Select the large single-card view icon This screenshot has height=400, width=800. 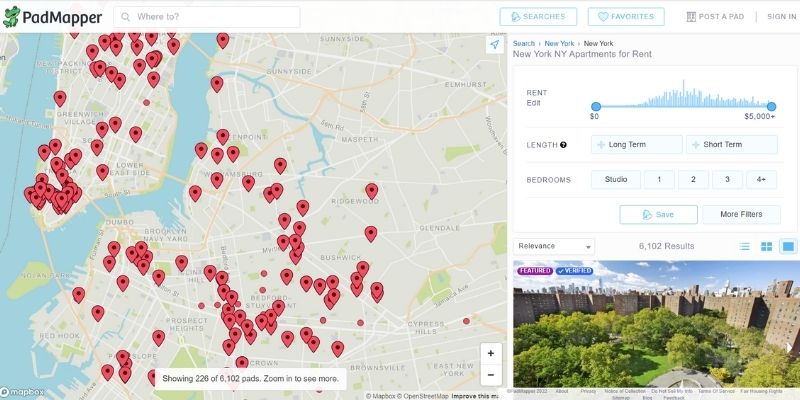(x=788, y=246)
